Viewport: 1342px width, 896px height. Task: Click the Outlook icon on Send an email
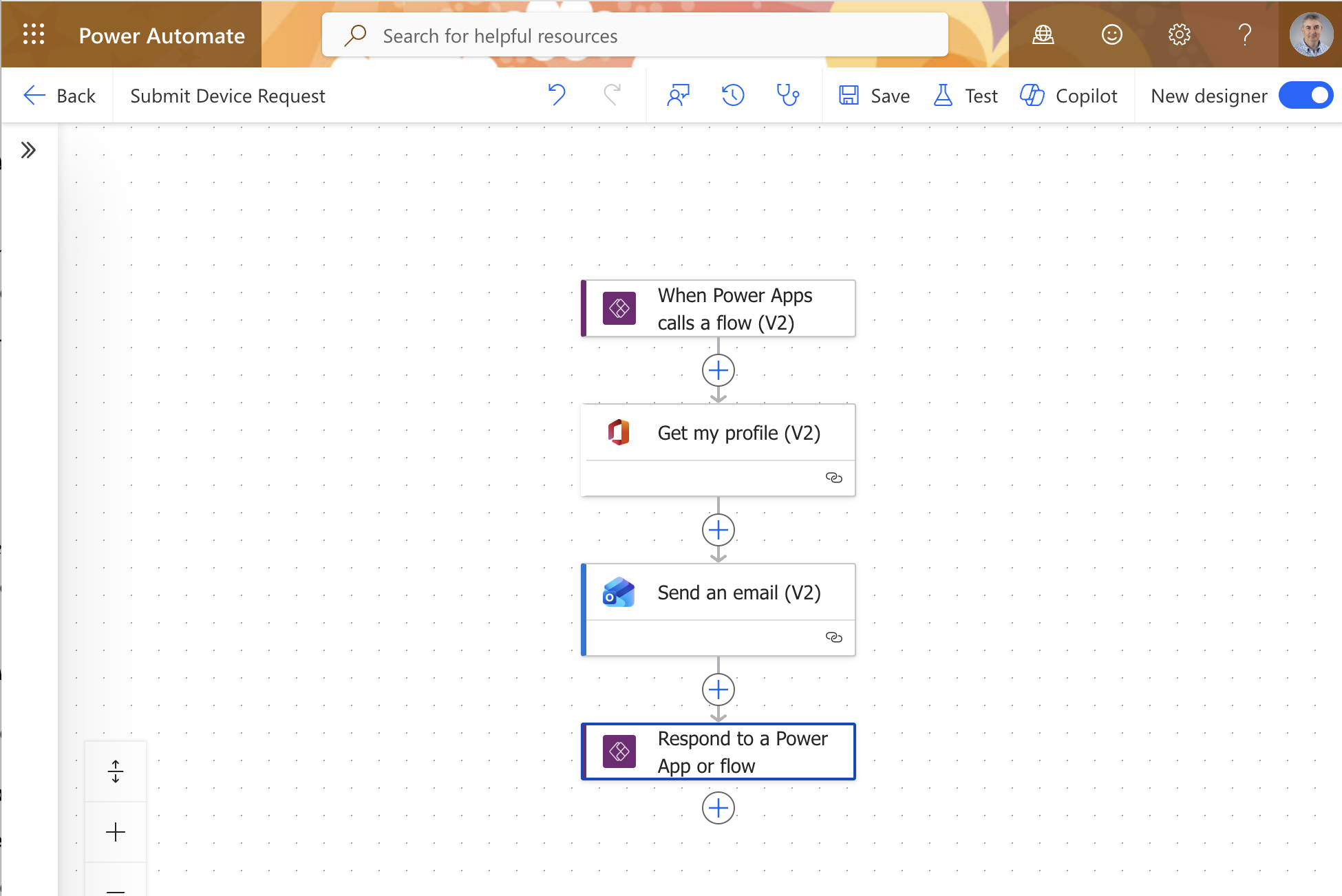(619, 592)
